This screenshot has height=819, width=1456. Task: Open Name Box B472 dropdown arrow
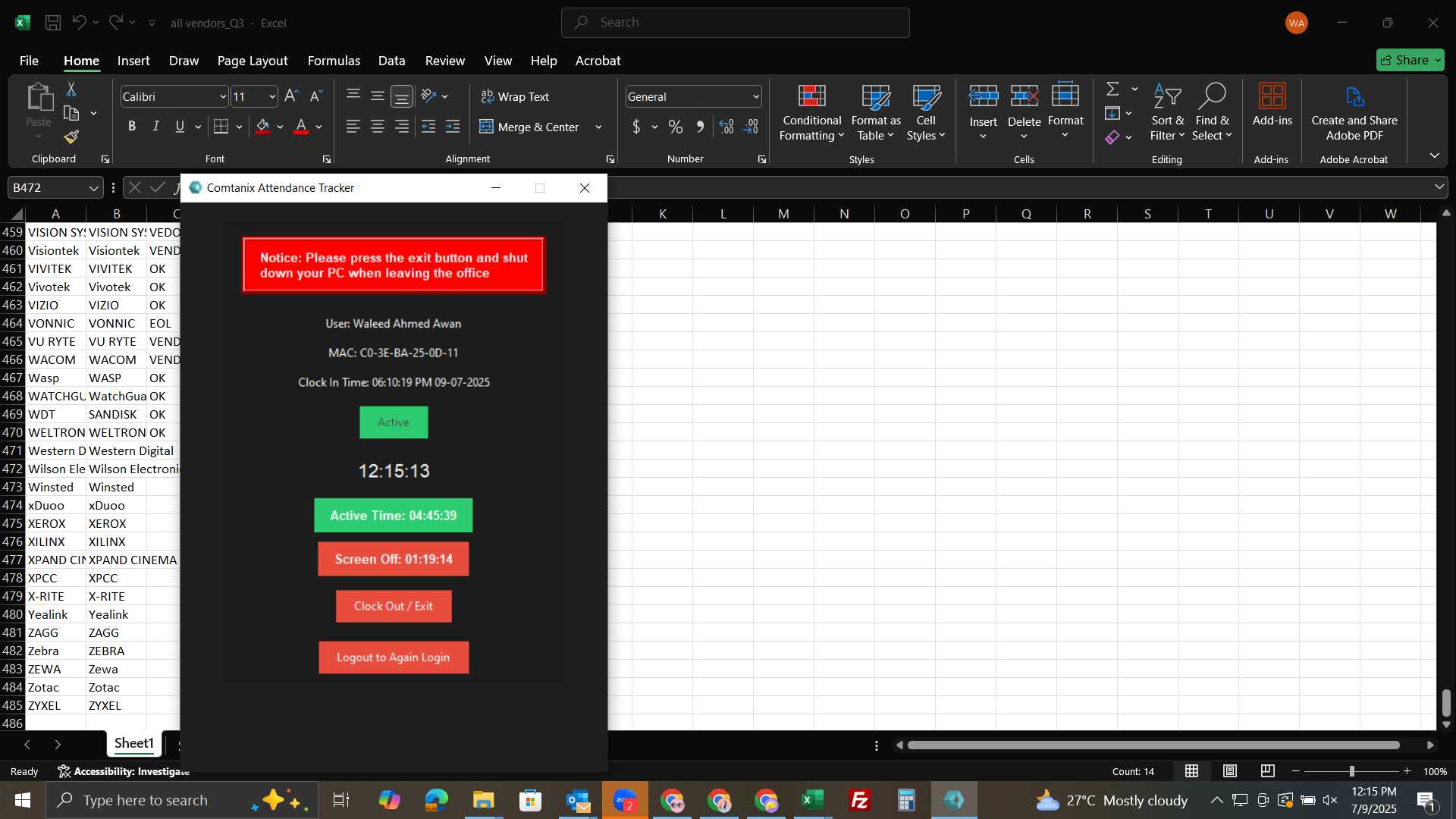pyautogui.click(x=93, y=187)
